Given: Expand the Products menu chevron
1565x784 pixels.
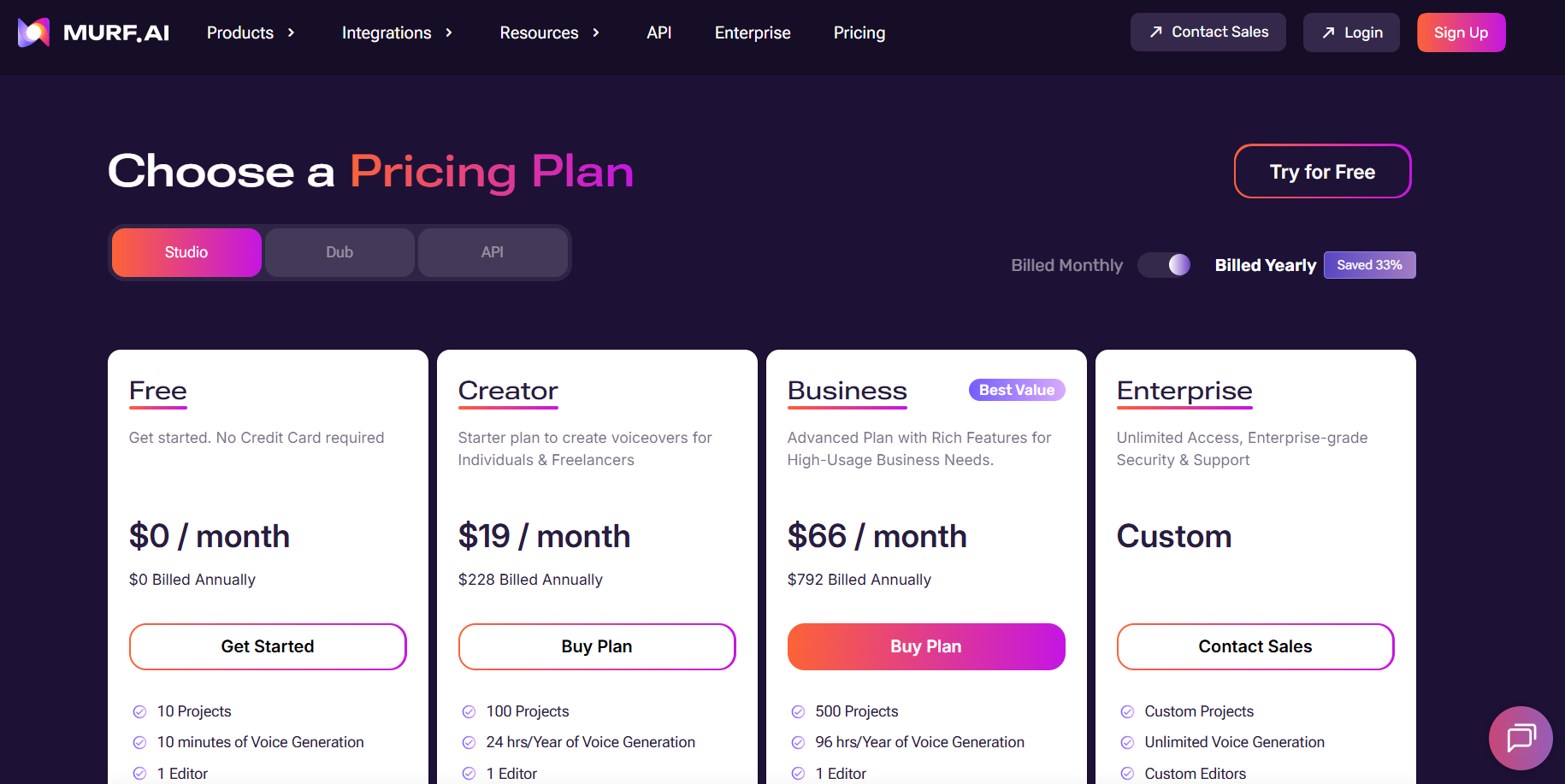Looking at the screenshot, I should click(291, 32).
